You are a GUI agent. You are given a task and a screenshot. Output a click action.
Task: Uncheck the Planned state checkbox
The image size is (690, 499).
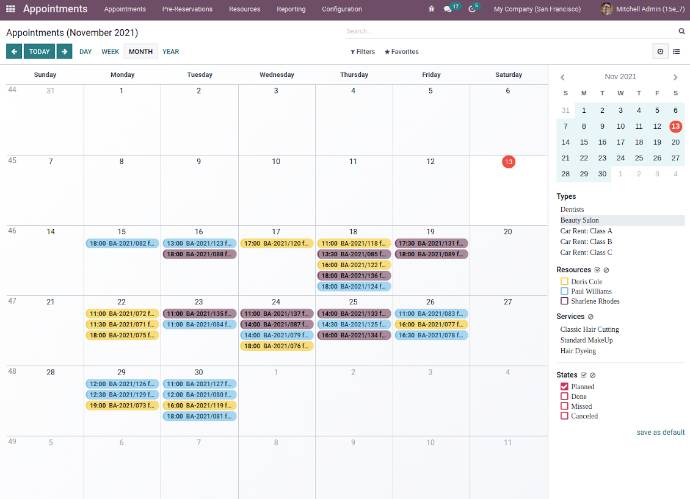[565, 385]
